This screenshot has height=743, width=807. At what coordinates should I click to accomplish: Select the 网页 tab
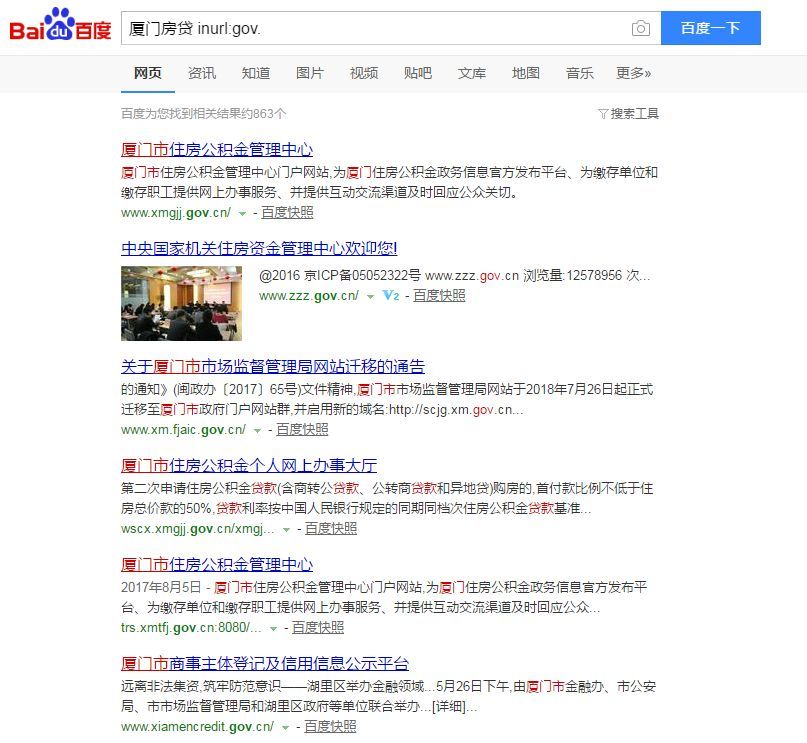pyautogui.click(x=148, y=73)
